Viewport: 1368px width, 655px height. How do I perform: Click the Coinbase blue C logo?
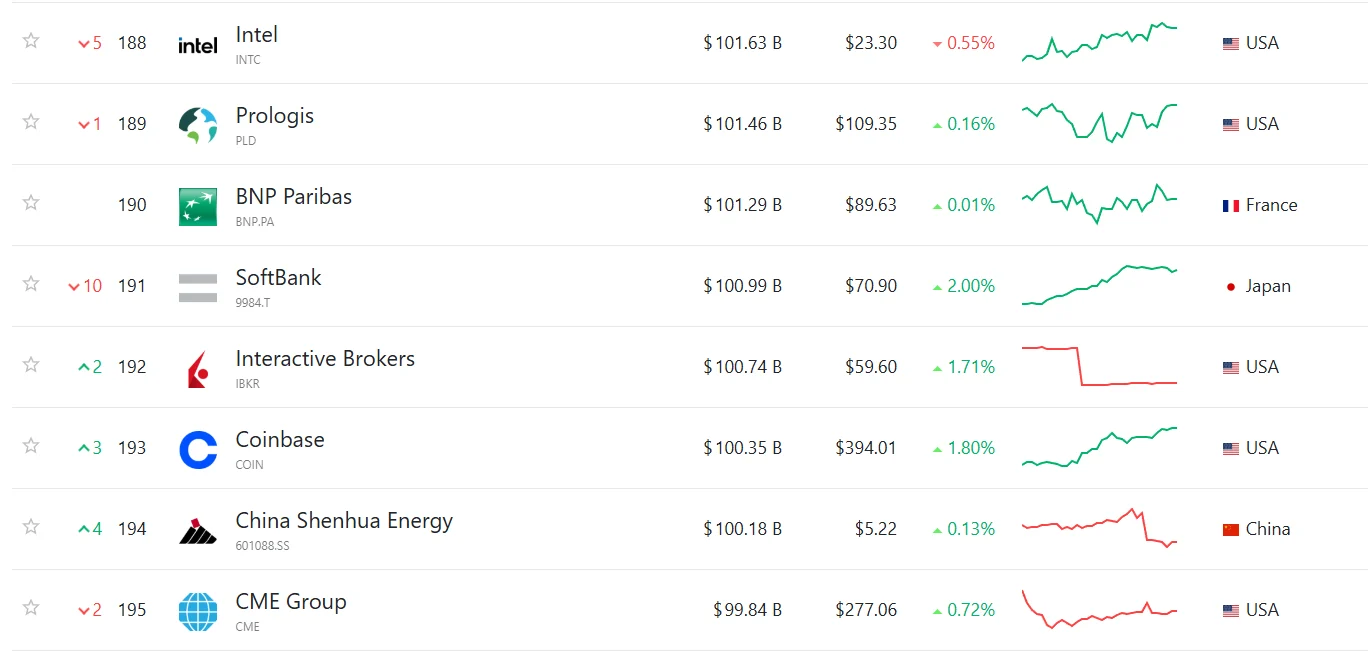[197, 449]
